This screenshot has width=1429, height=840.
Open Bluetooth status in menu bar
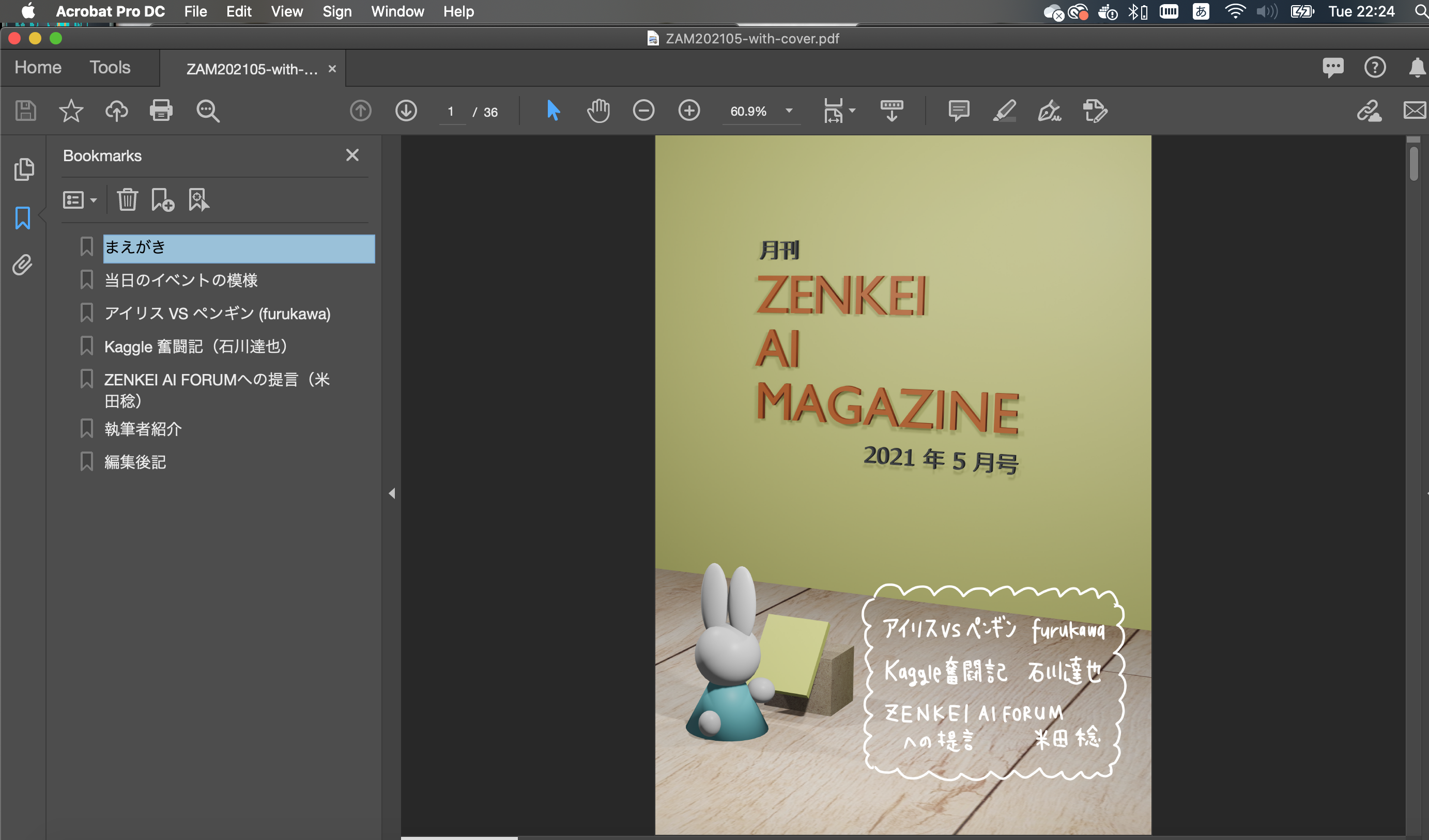coord(1137,11)
